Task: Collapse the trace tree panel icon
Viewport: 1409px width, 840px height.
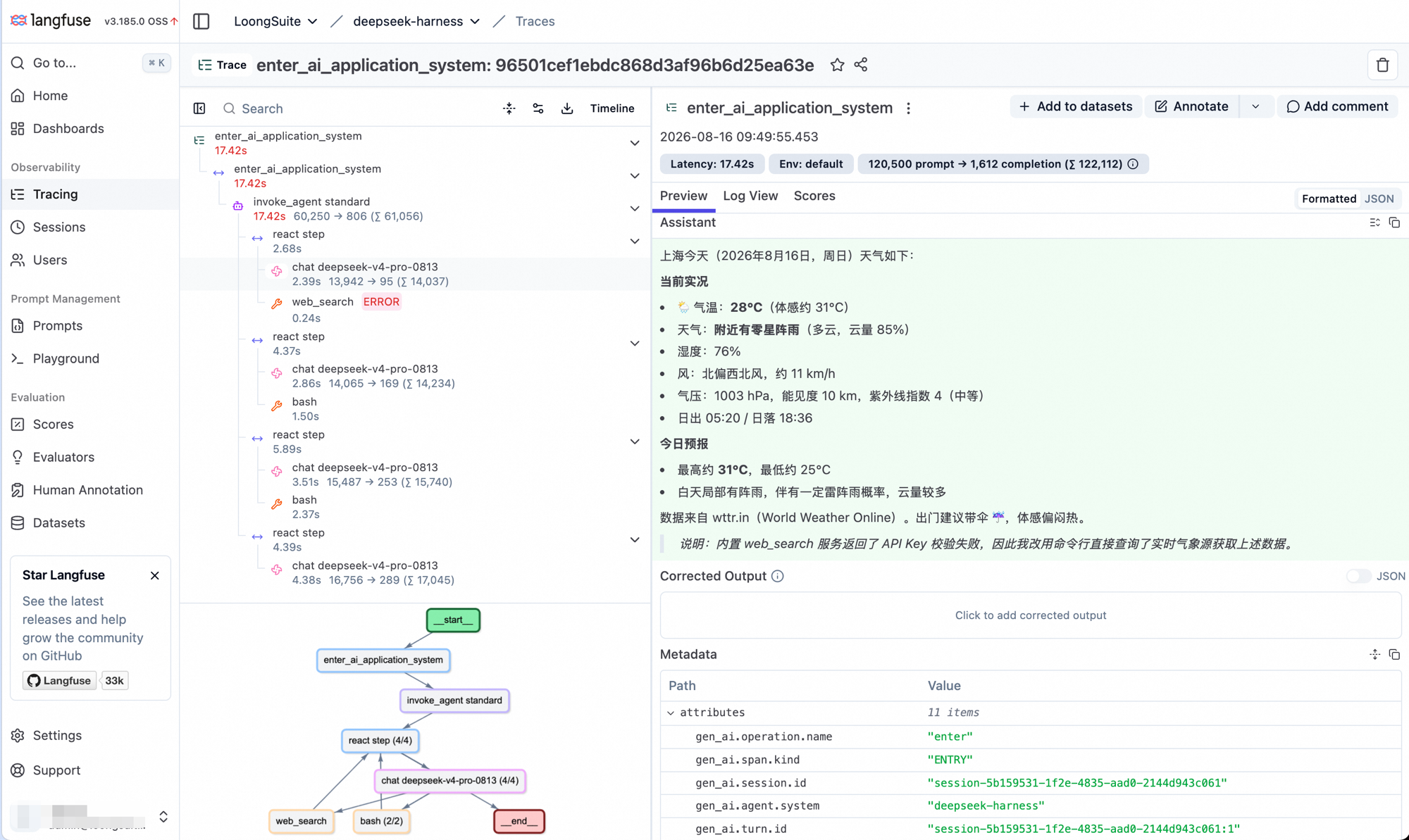Action: click(x=199, y=108)
